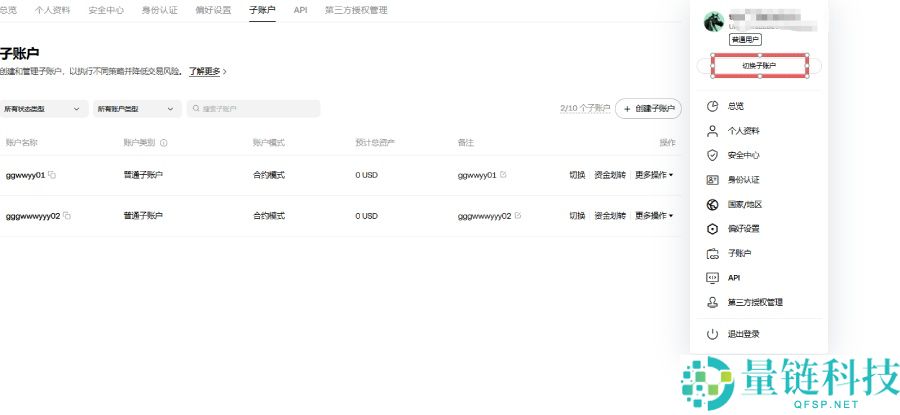The height and width of the screenshot is (415, 900).
Task: Click the 切换子账户 button
Action: click(759, 66)
